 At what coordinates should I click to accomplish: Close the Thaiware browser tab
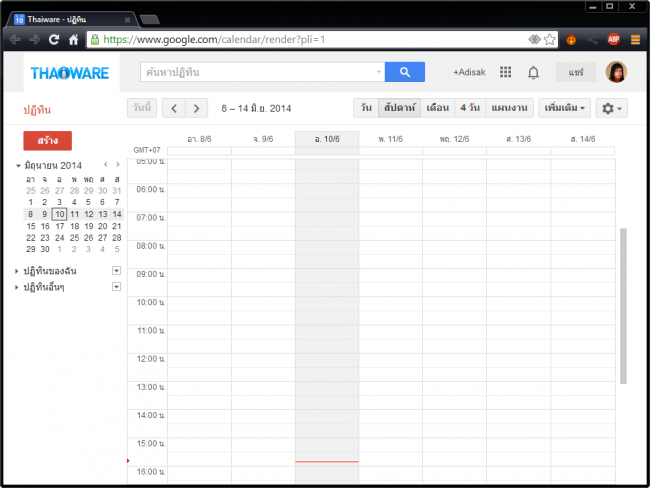coord(127,19)
